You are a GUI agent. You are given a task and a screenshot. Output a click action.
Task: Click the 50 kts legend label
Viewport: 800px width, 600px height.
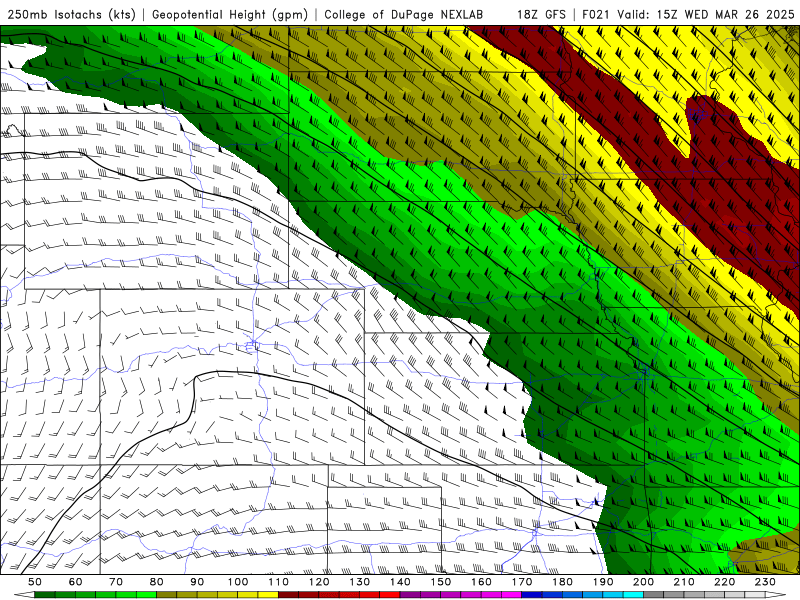point(35,582)
